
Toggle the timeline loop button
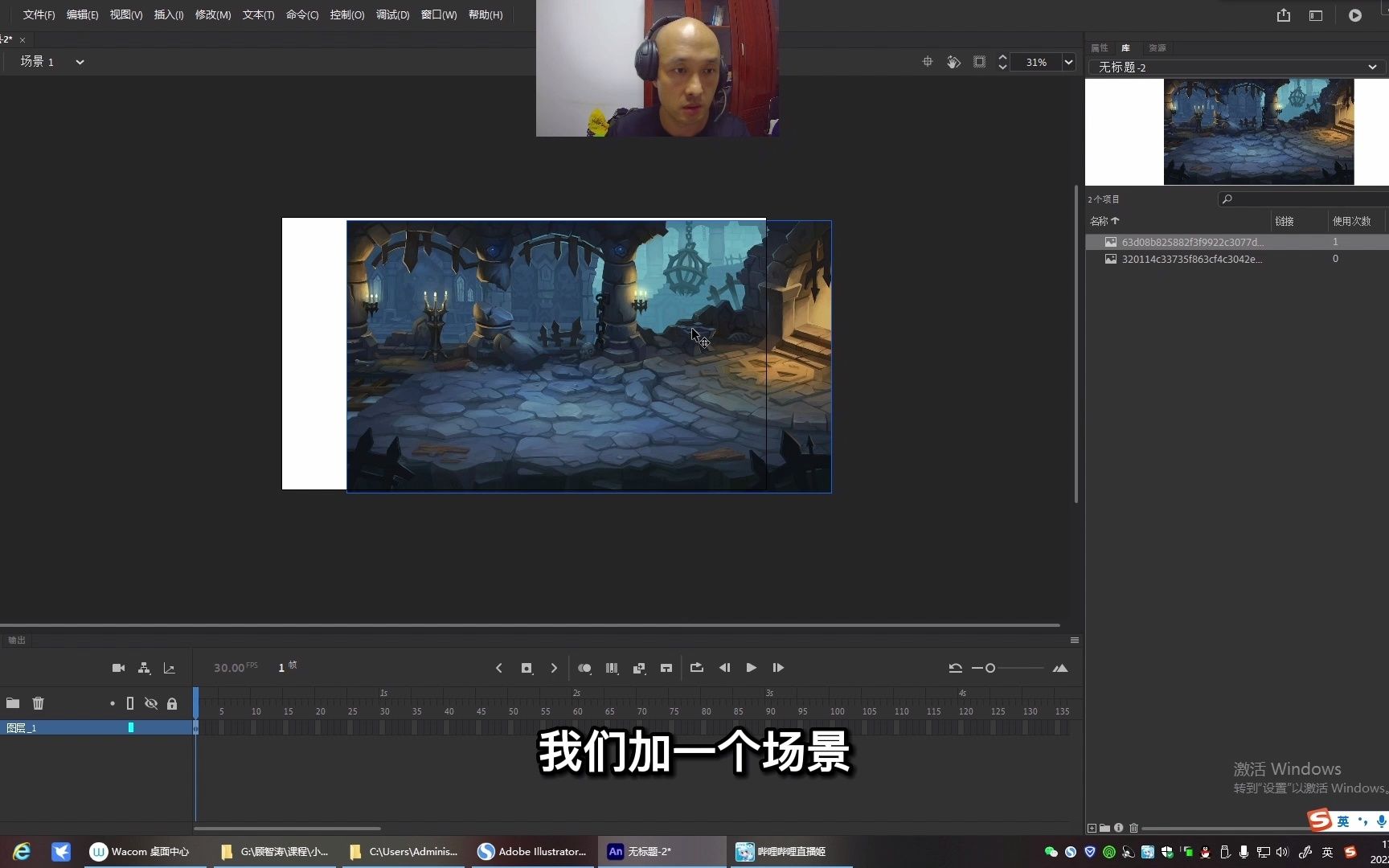coord(697,668)
